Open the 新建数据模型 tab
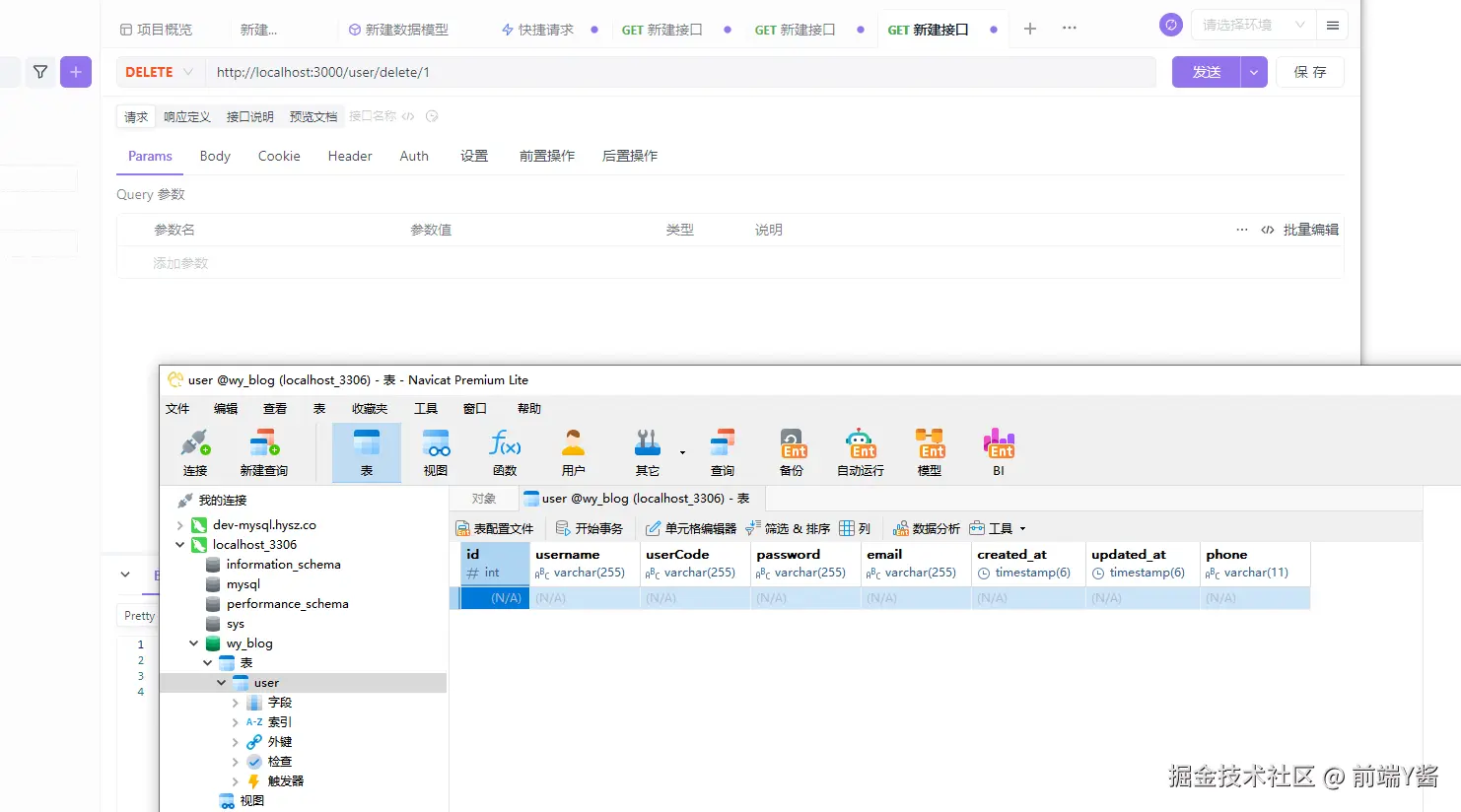The height and width of the screenshot is (812, 1461). tap(398, 30)
